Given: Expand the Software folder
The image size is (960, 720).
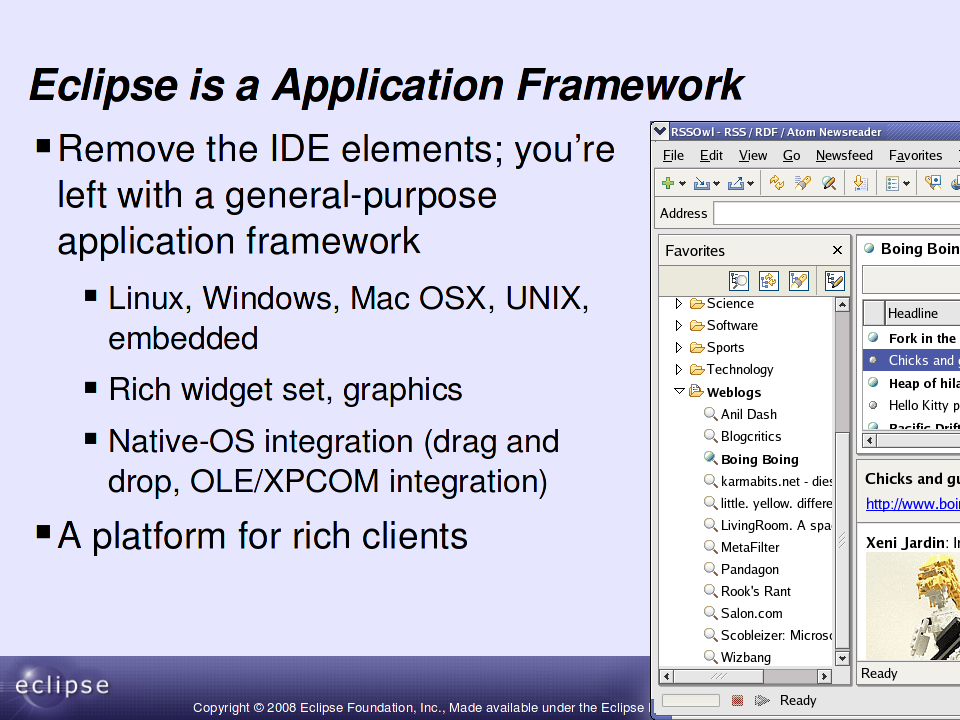Looking at the screenshot, I should (678, 326).
